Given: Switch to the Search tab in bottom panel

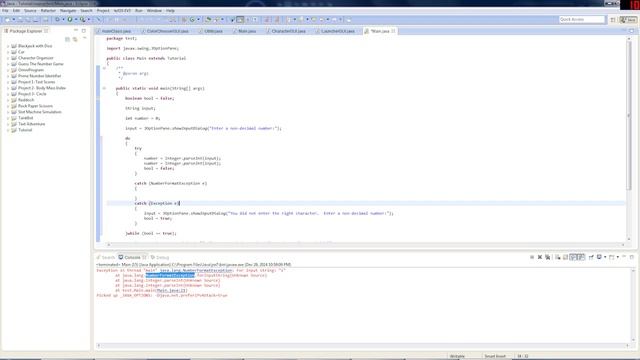Looking at the screenshot, I should [x=106, y=258].
